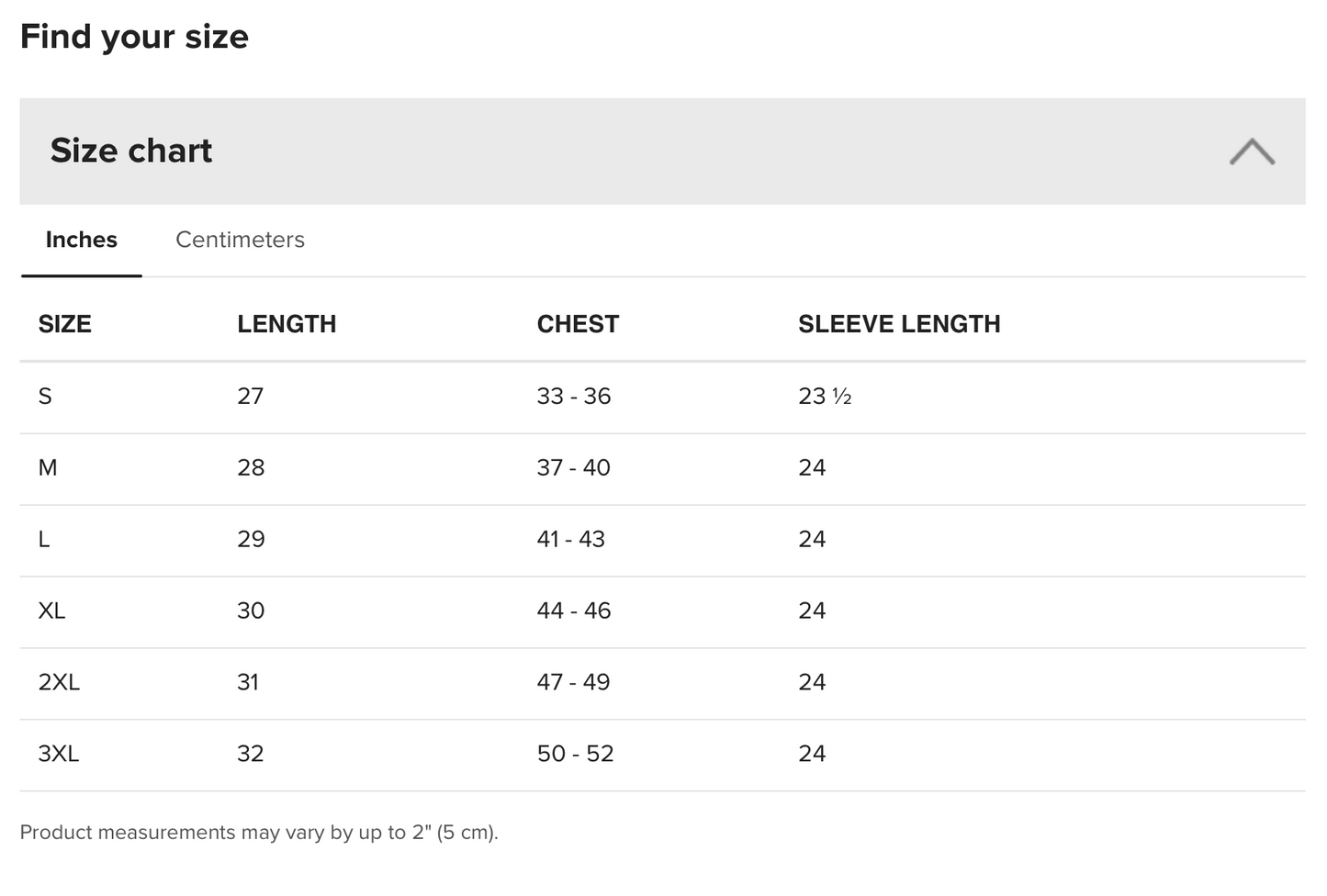Viewport: 1327px width, 896px height.
Task: Click the product measurements disclaimer text
Action: pyautogui.click(x=259, y=833)
